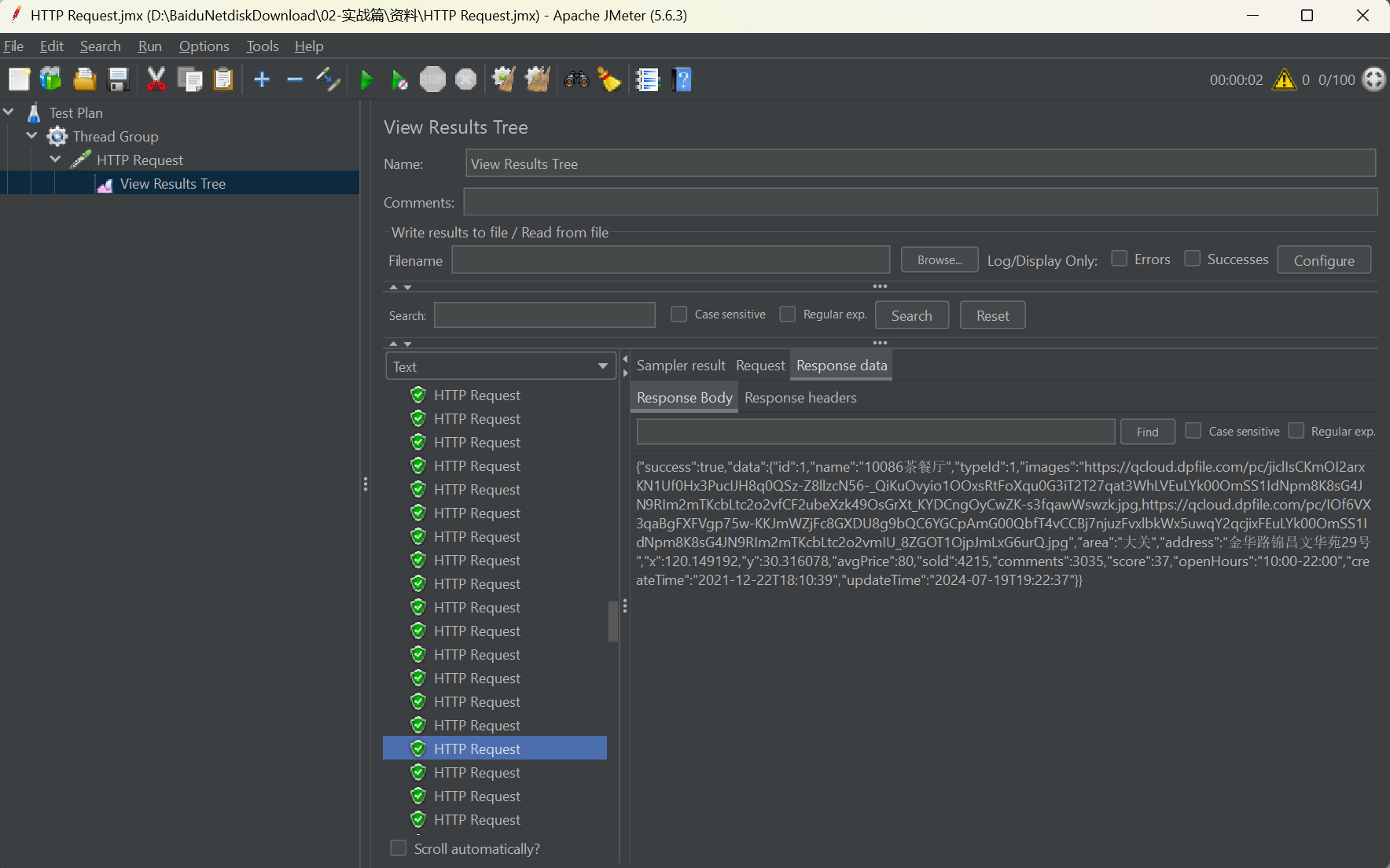Click the Reset button
Screen dimensions: 1390x868
click(993, 315)
